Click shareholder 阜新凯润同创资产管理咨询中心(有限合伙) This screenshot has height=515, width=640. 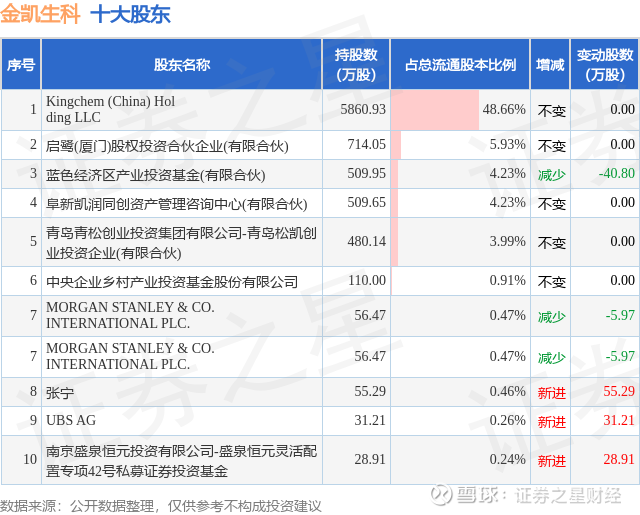tap(177, 204)
